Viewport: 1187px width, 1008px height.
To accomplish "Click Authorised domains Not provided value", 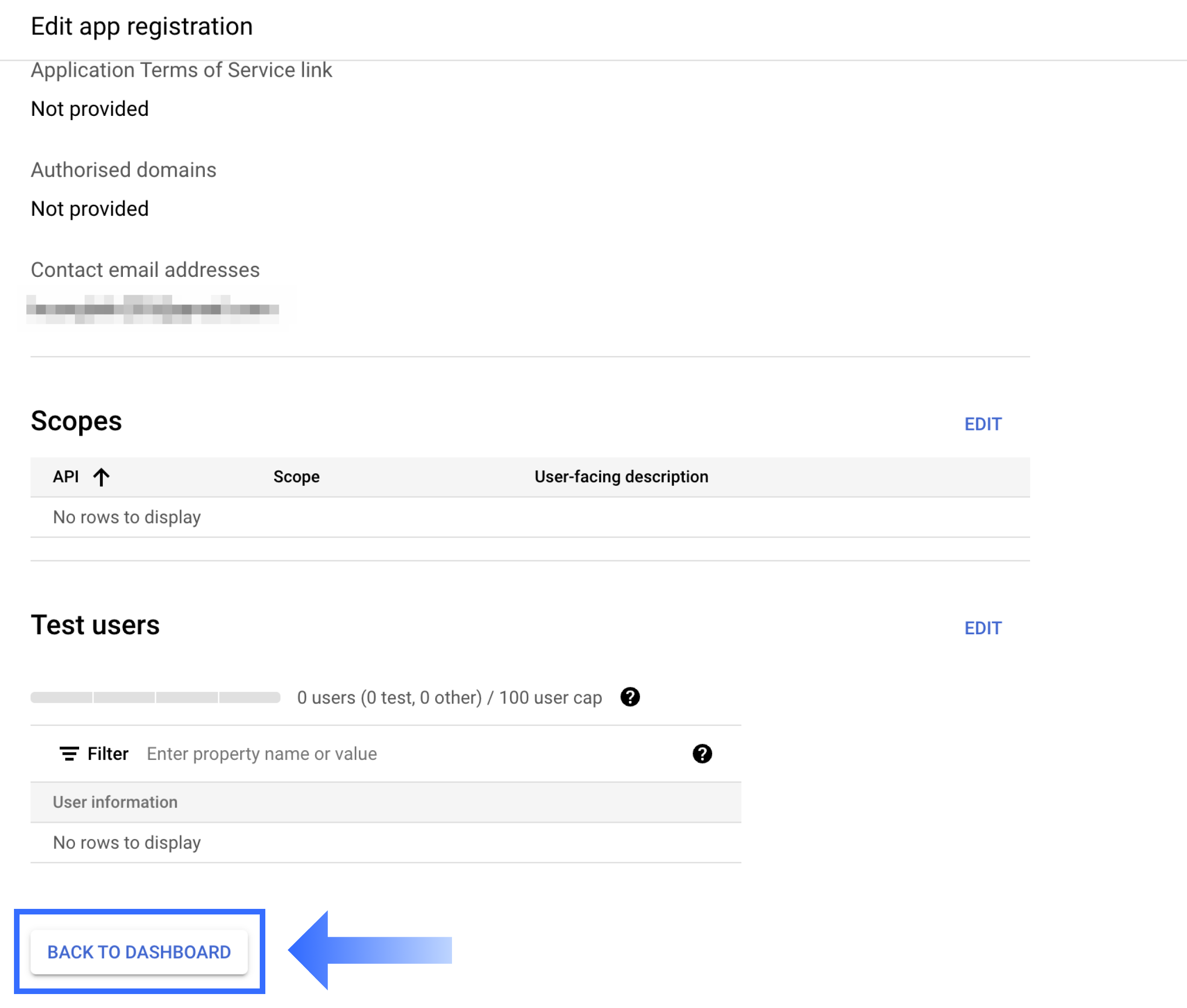I will [90, 209].
